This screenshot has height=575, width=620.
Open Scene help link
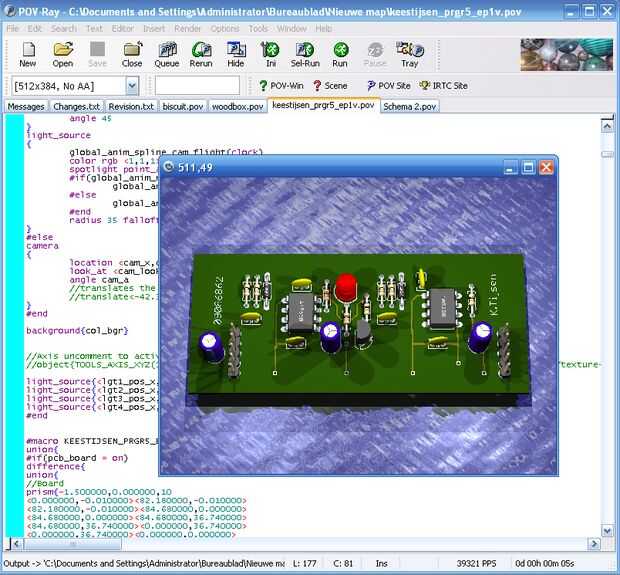330,85
